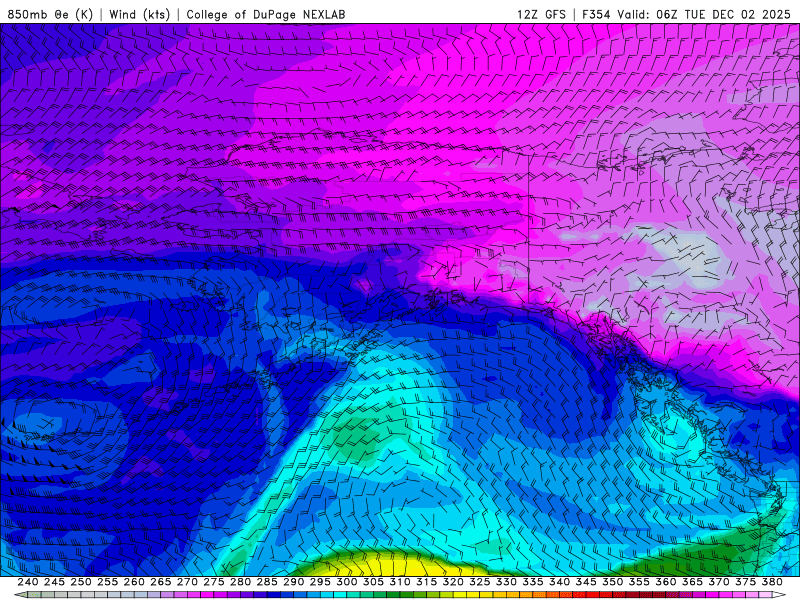The height and width of the screenshot is (600, 800).
Task: Click the 290 value on the color scale
Action: coord(293,582)
